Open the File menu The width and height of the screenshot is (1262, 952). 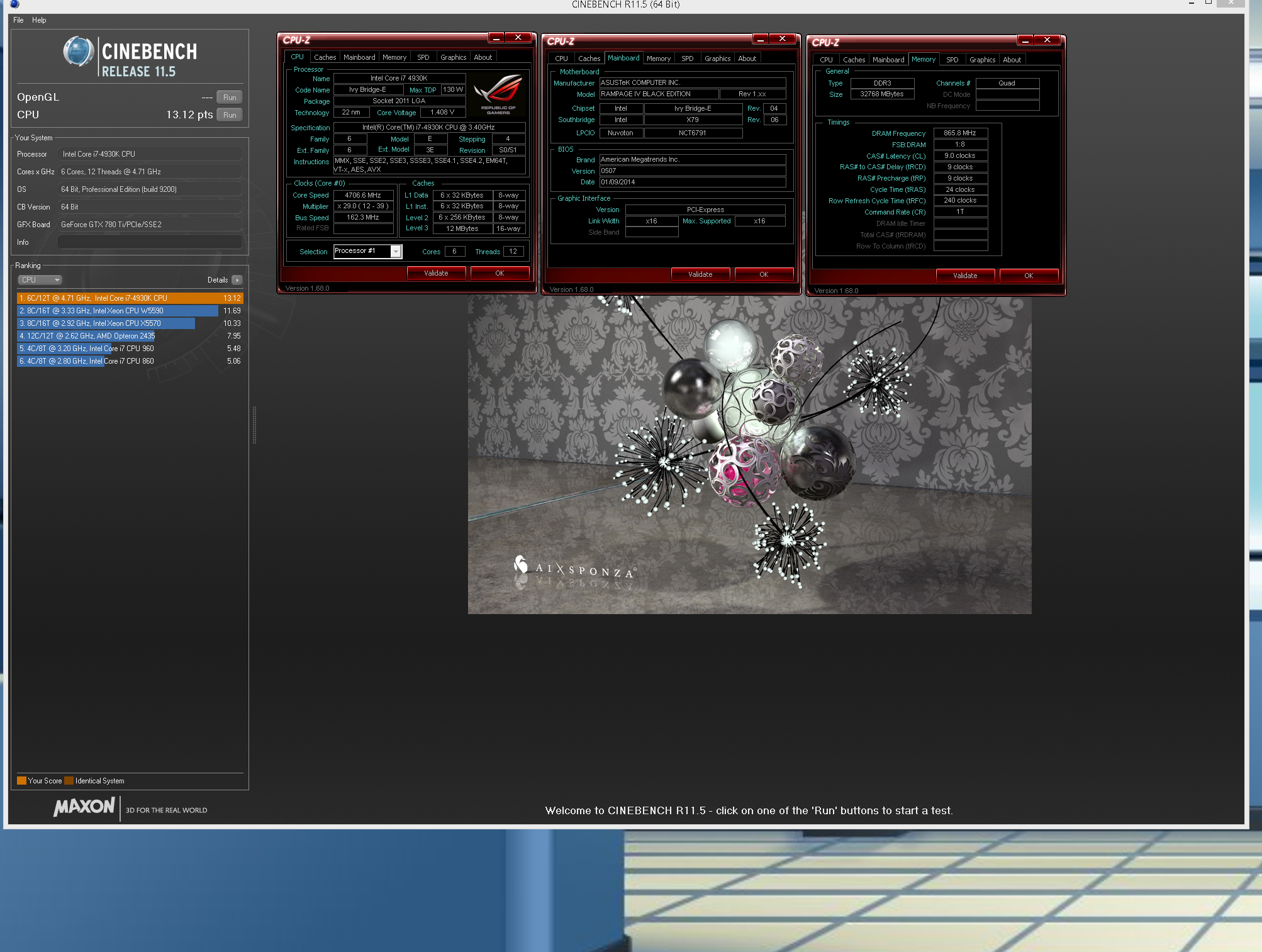[18, 20]
